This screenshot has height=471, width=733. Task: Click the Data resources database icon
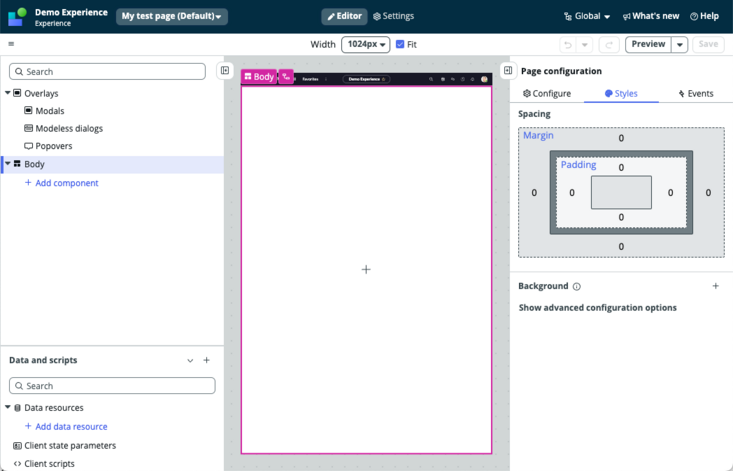click(17, 408)
